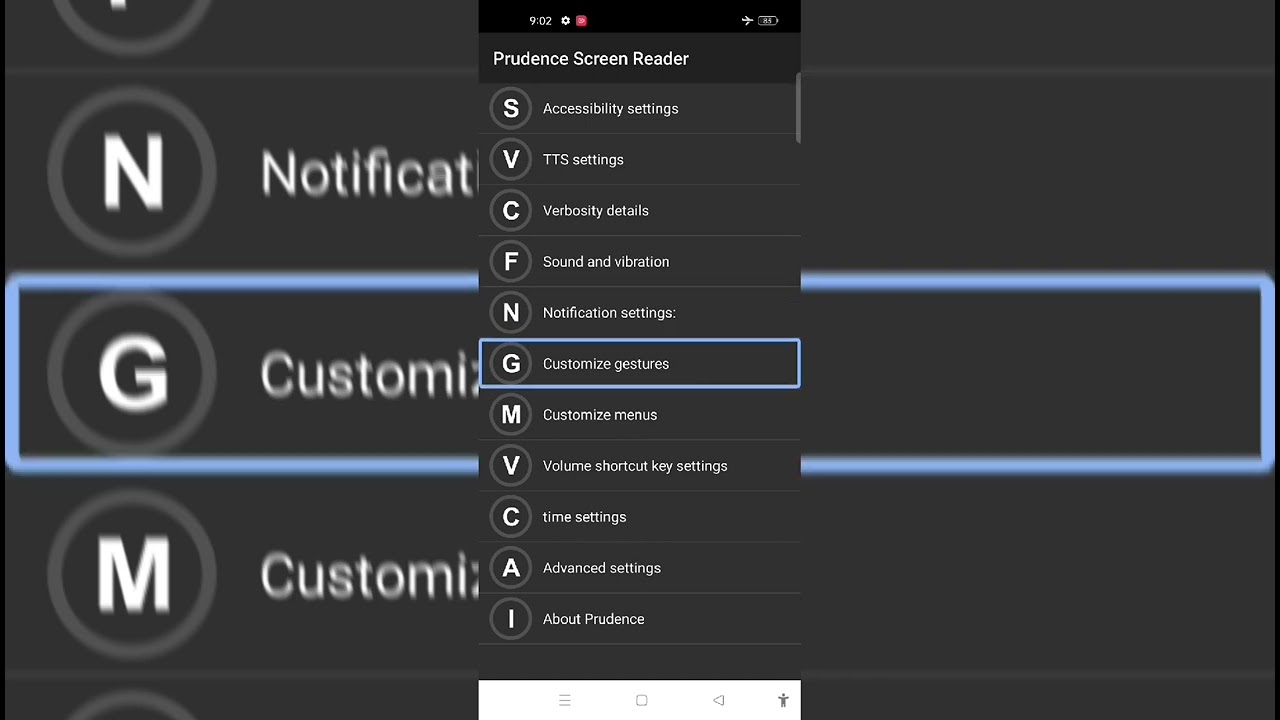Tap the settings gear status icon
The height and width of the screenshot is (720, 1280).
point(565,20)
